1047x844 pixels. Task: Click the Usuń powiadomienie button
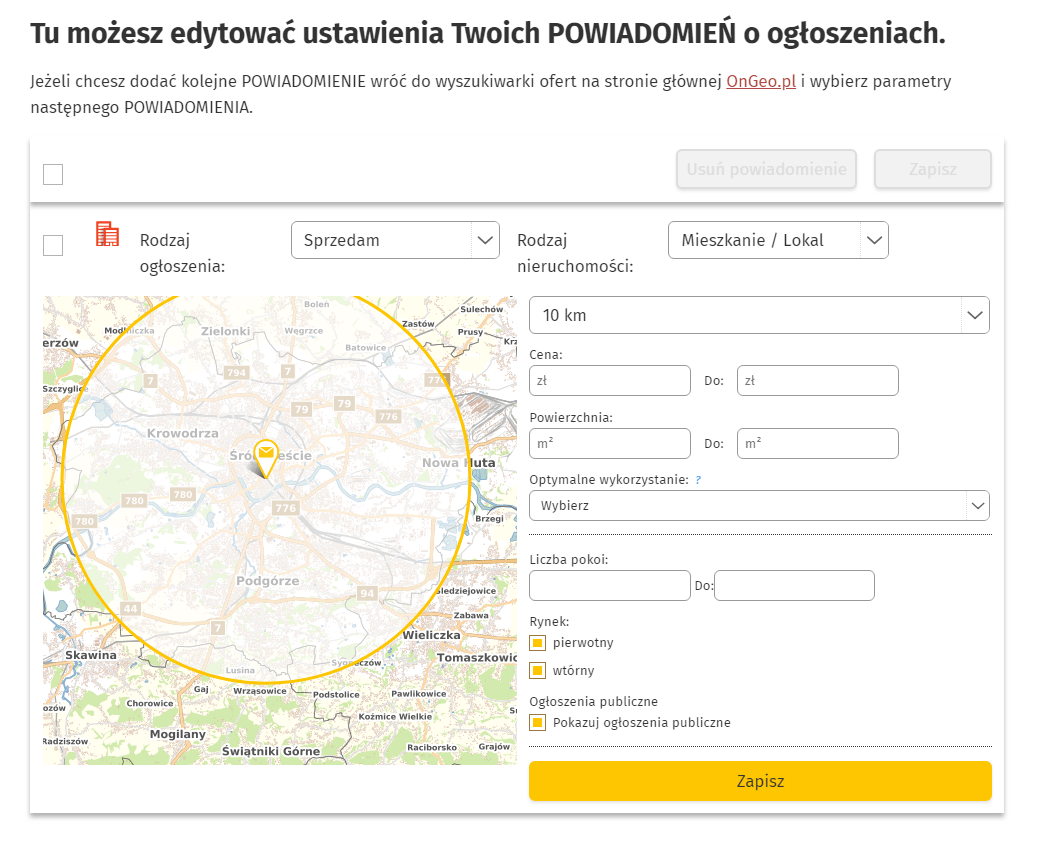pyautogui.click(x=766, y=169)
